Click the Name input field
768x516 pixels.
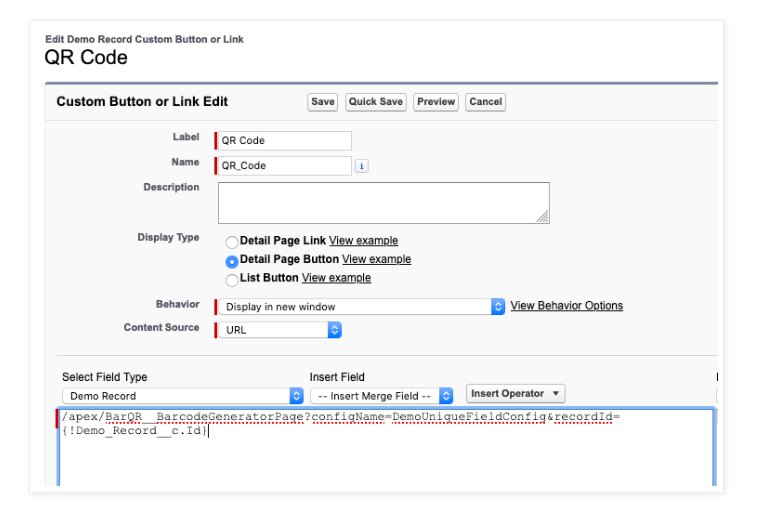pos(285,165)
